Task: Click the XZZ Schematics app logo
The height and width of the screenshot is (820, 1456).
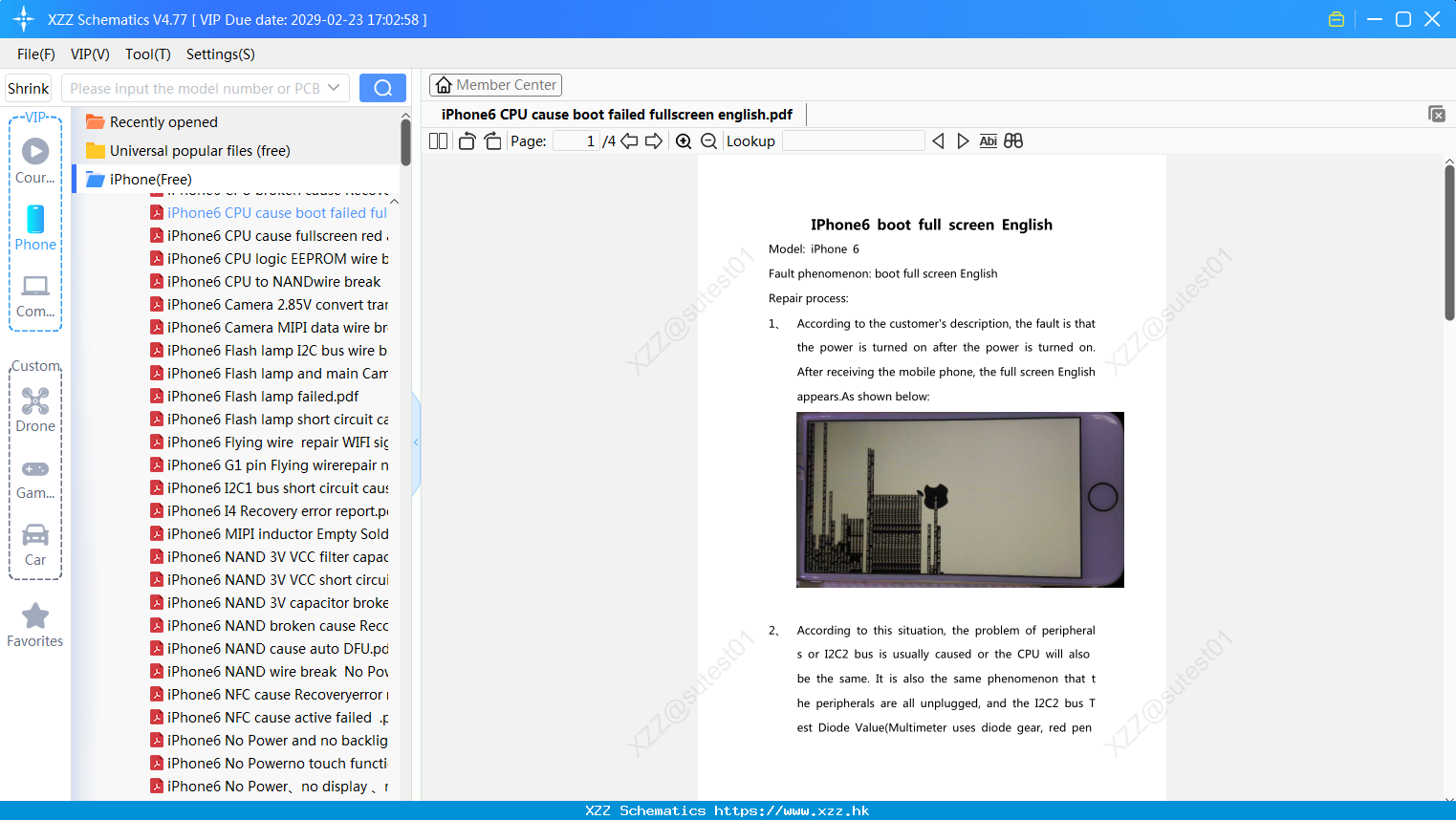Action: pos(24,19)
